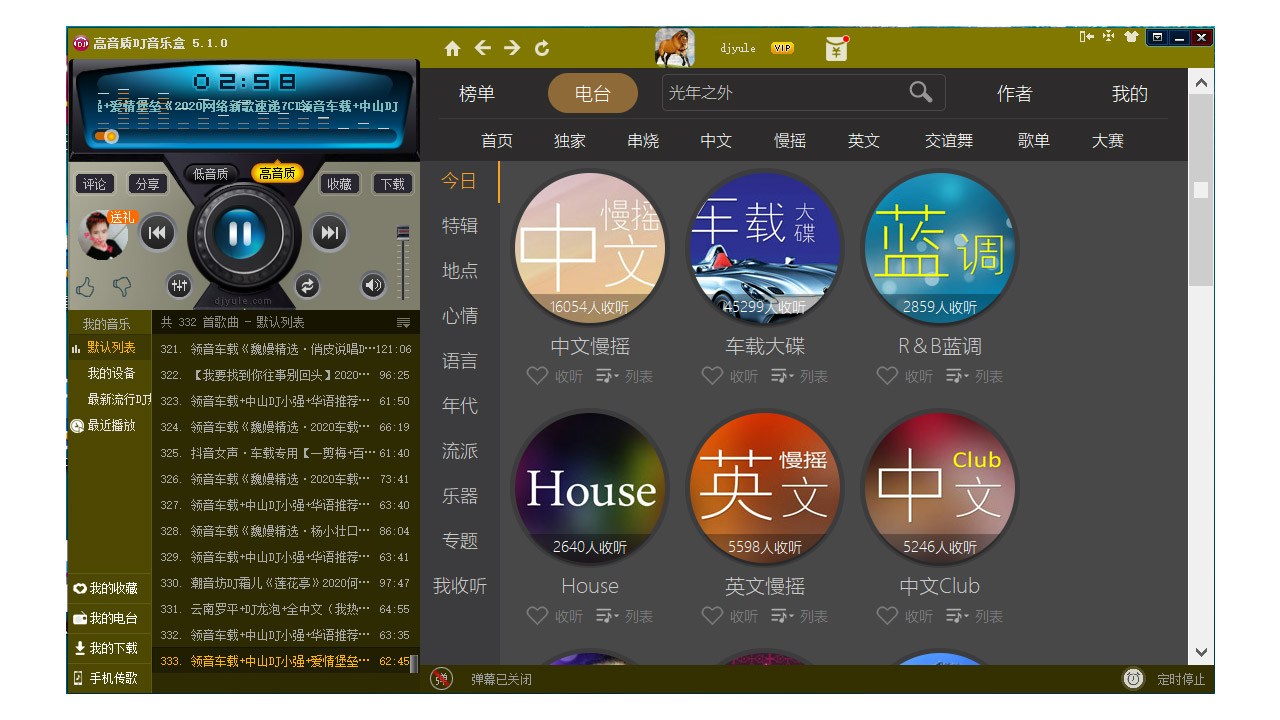Image resolution: width=1280 pixels, height=720 pixels.
Task: Click the VIP badge
Action: 782,48
